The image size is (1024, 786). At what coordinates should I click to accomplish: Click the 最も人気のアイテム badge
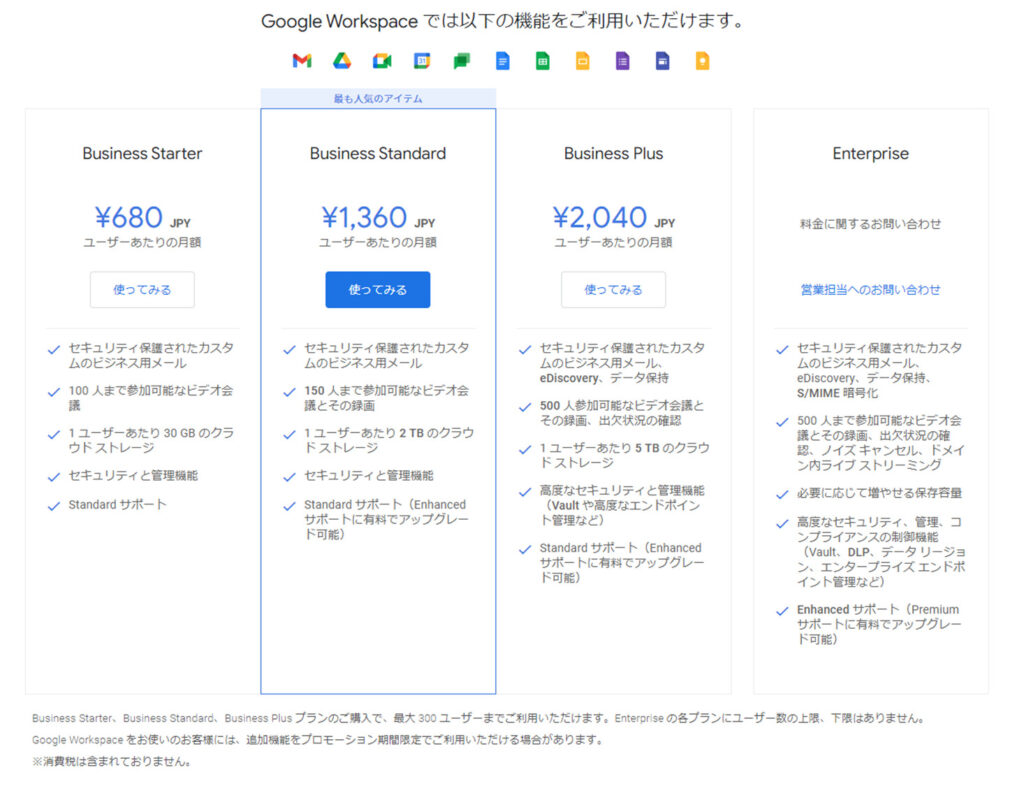point(378,99)
